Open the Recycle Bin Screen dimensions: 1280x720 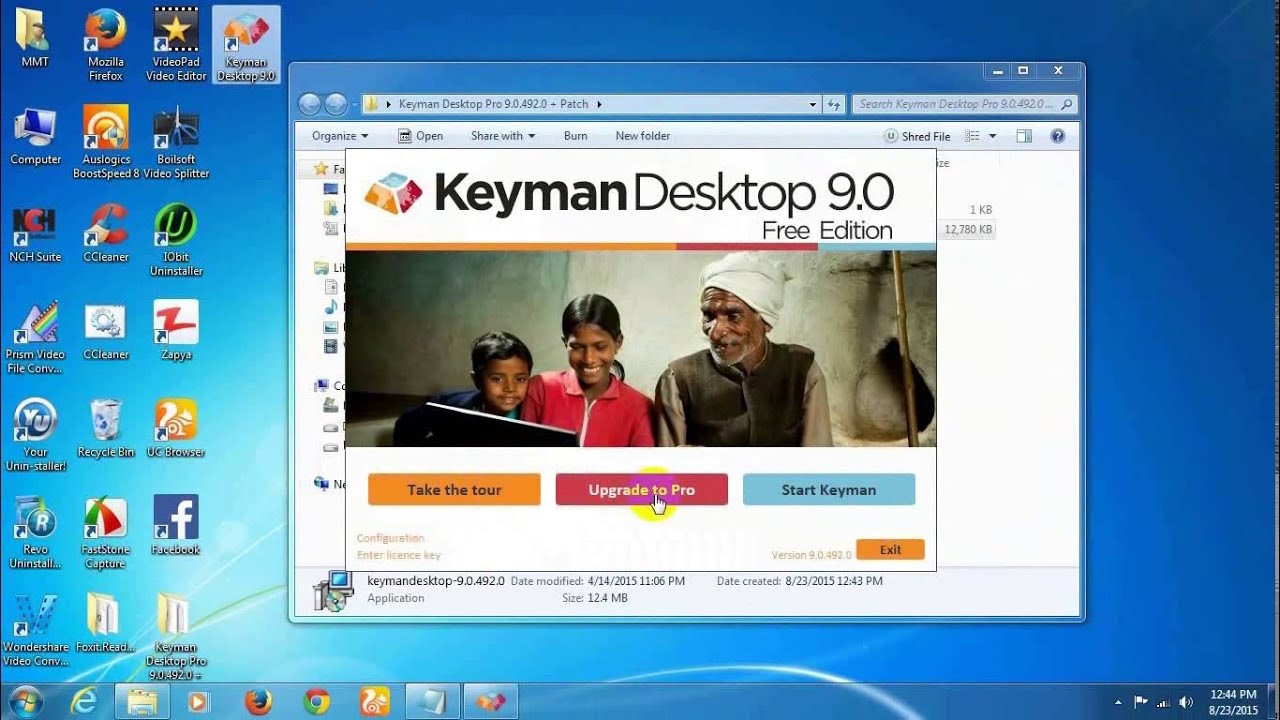click(105, 428)
